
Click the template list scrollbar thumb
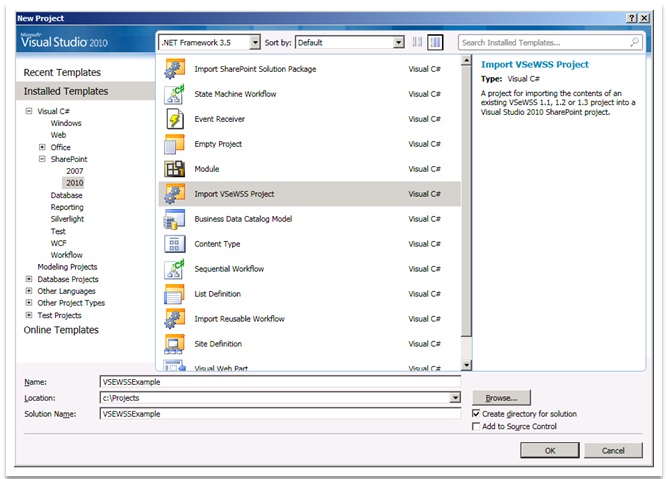[x=466, y=200]
